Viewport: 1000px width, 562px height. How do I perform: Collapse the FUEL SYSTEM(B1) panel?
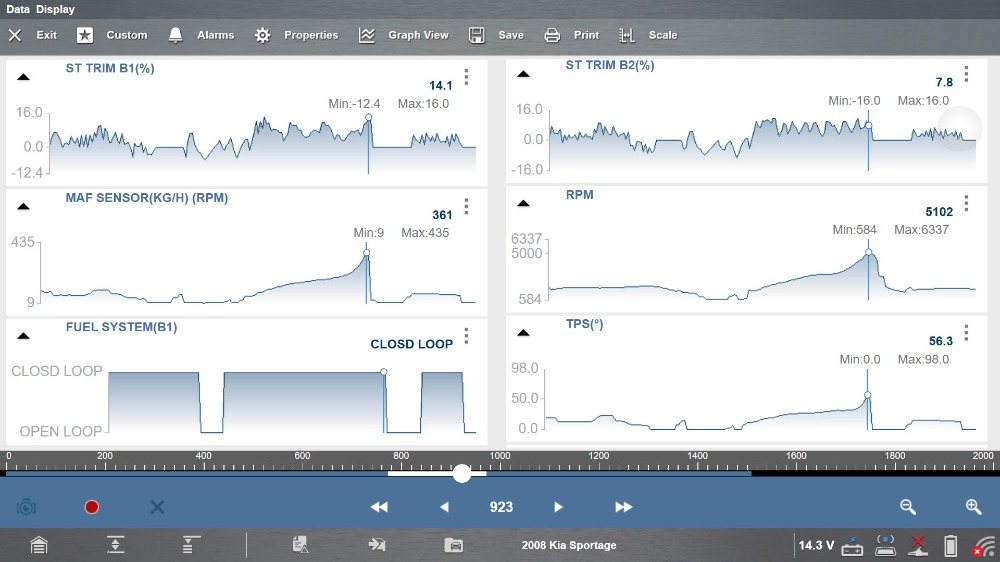pos(23,335)
